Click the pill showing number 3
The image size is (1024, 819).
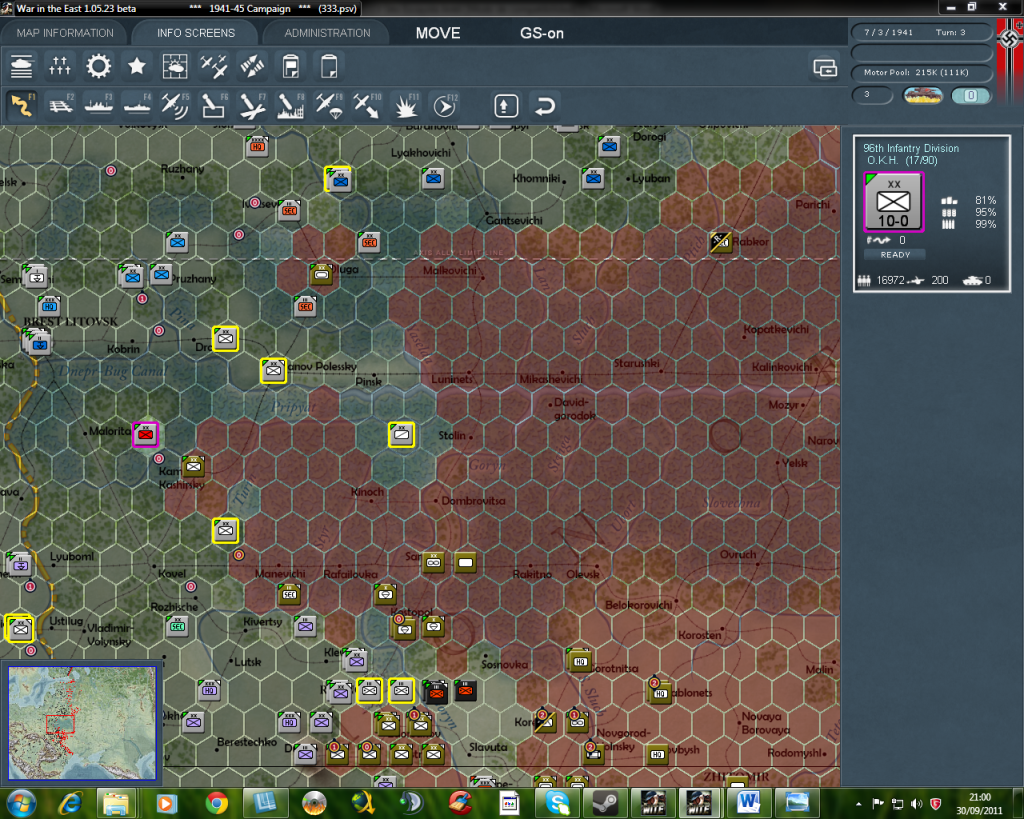pos(872,95)
